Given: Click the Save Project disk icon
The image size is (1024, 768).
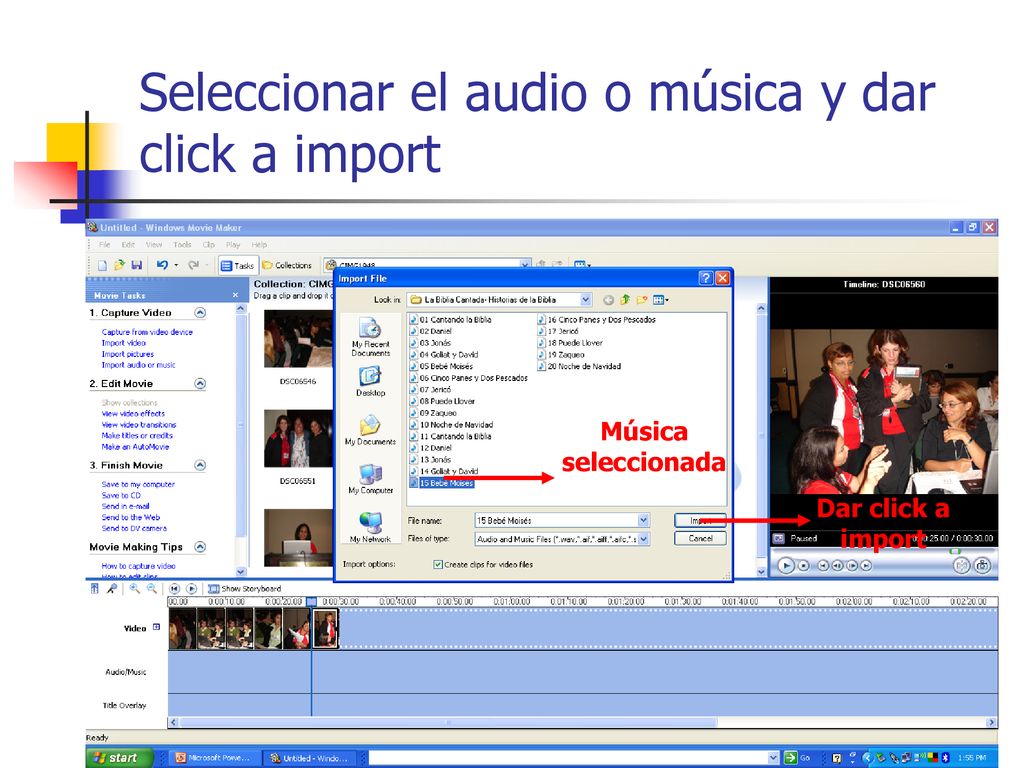Looking at the screenshot, I should point(136,265).
